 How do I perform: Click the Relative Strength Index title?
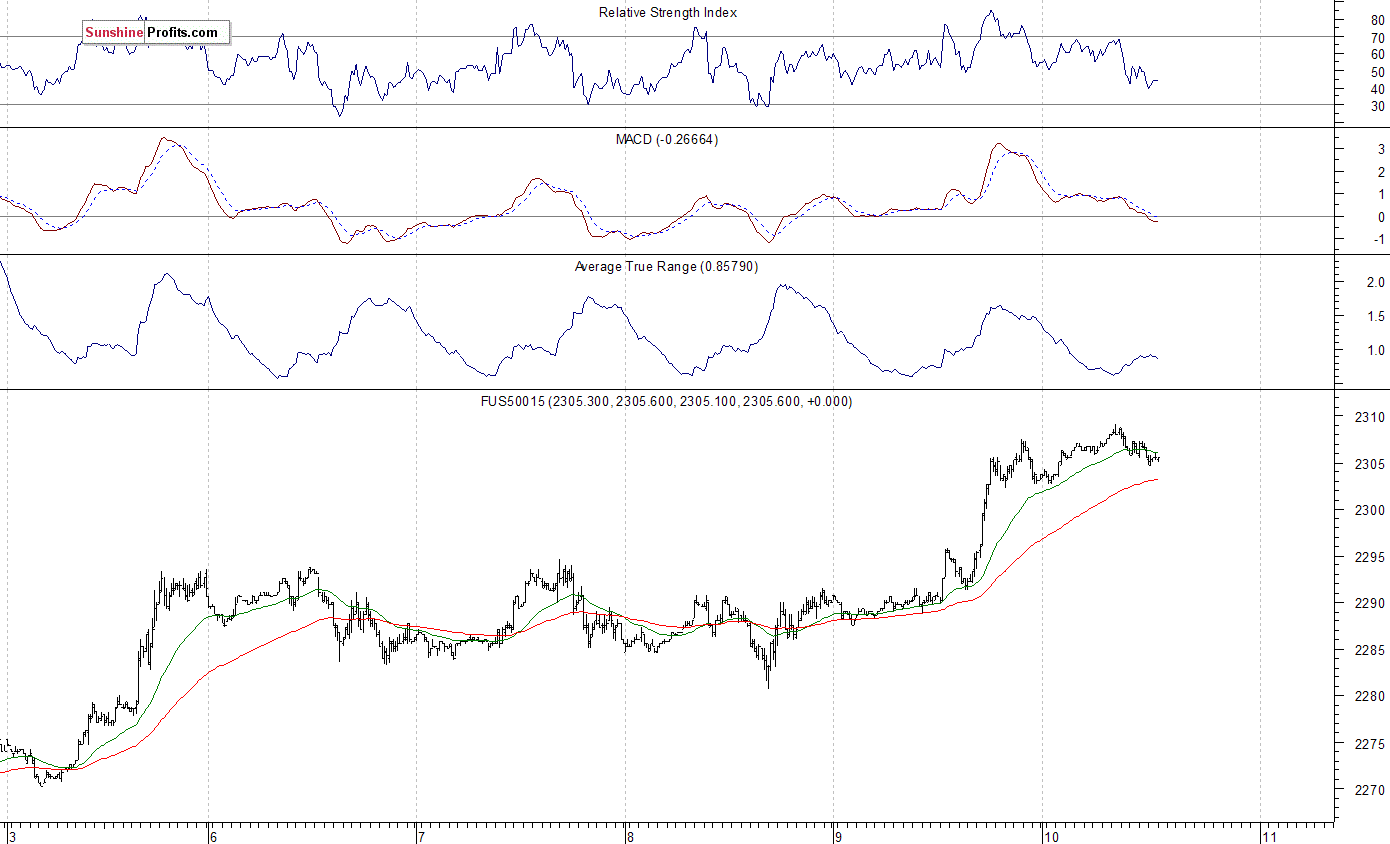coord(668,13)
